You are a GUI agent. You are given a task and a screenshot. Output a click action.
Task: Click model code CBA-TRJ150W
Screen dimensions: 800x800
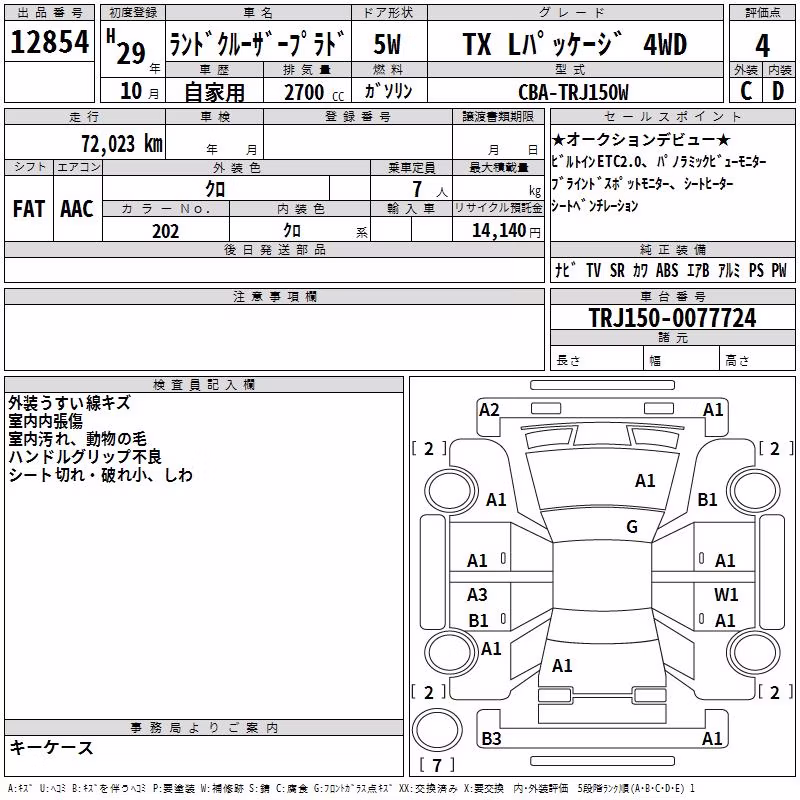coord(573,92)
